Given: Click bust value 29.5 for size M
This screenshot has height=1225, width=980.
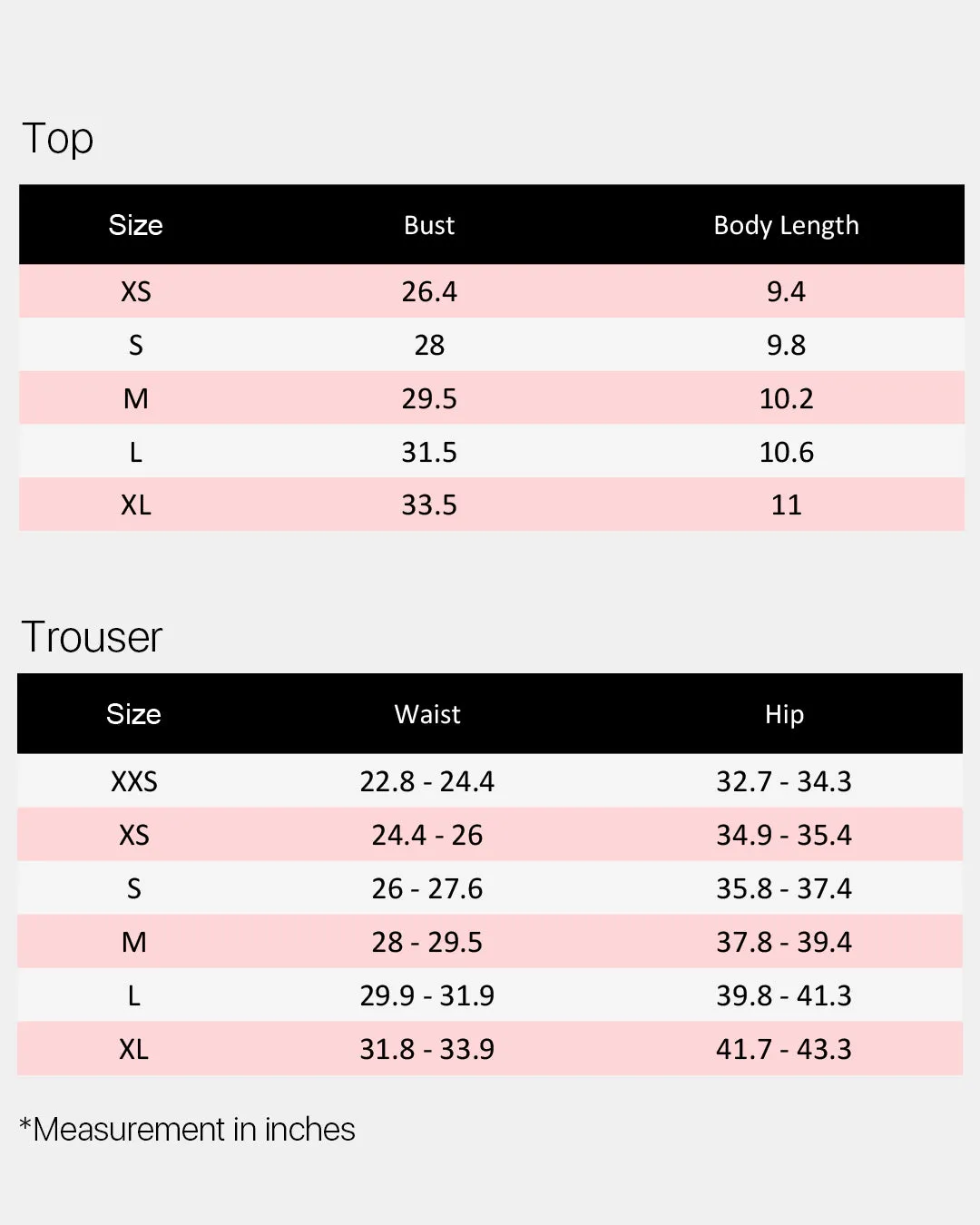Looking at the screenshot, I should [429, 398].
